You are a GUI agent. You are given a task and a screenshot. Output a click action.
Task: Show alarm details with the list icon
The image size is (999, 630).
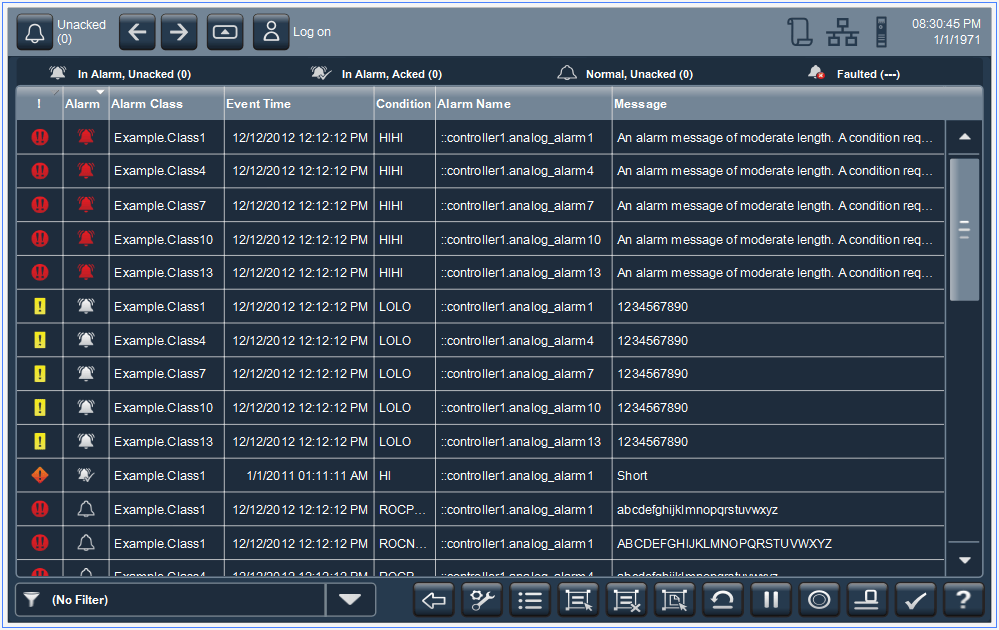(x=530, y=600)
